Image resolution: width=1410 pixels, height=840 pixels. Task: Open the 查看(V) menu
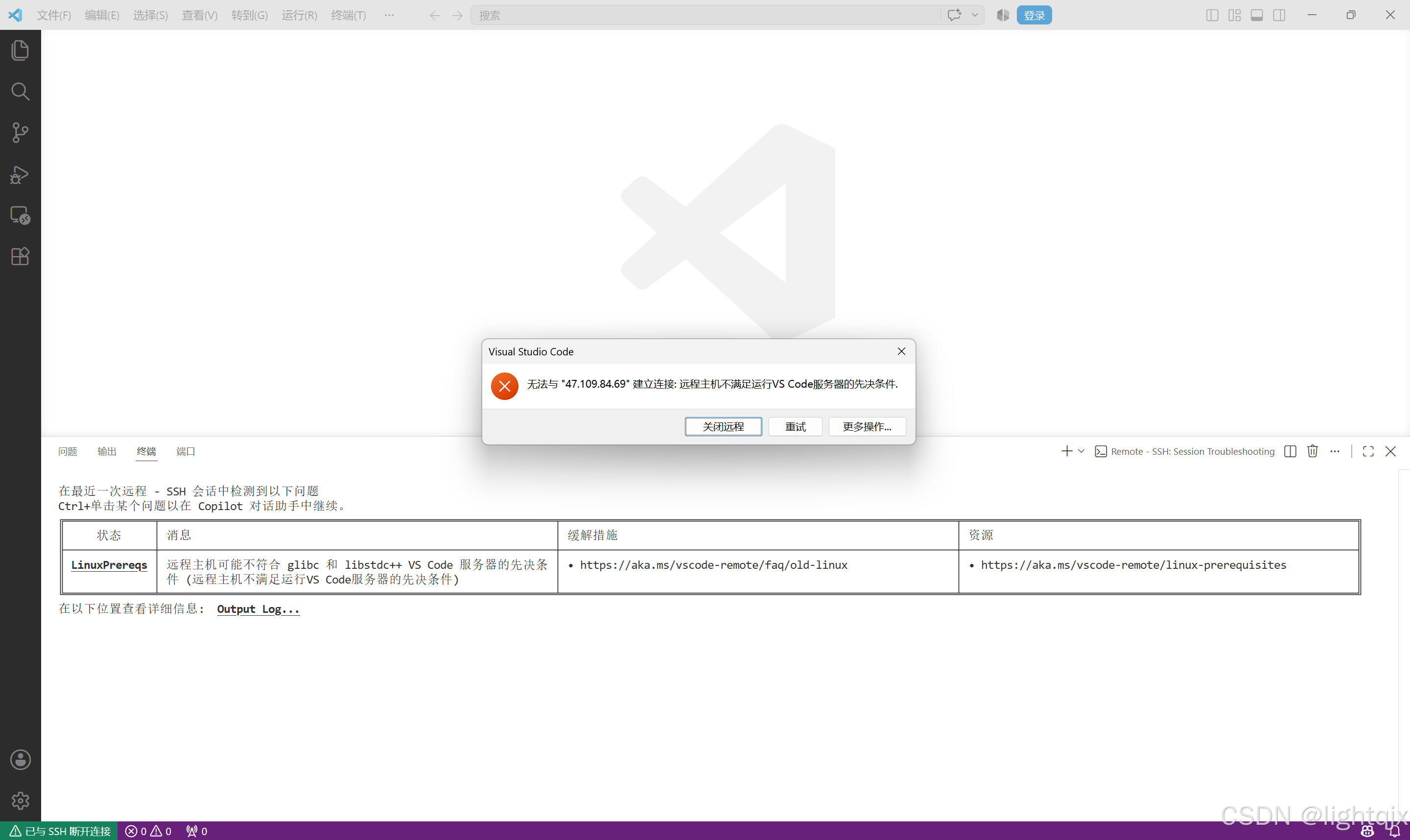(200, 15)
